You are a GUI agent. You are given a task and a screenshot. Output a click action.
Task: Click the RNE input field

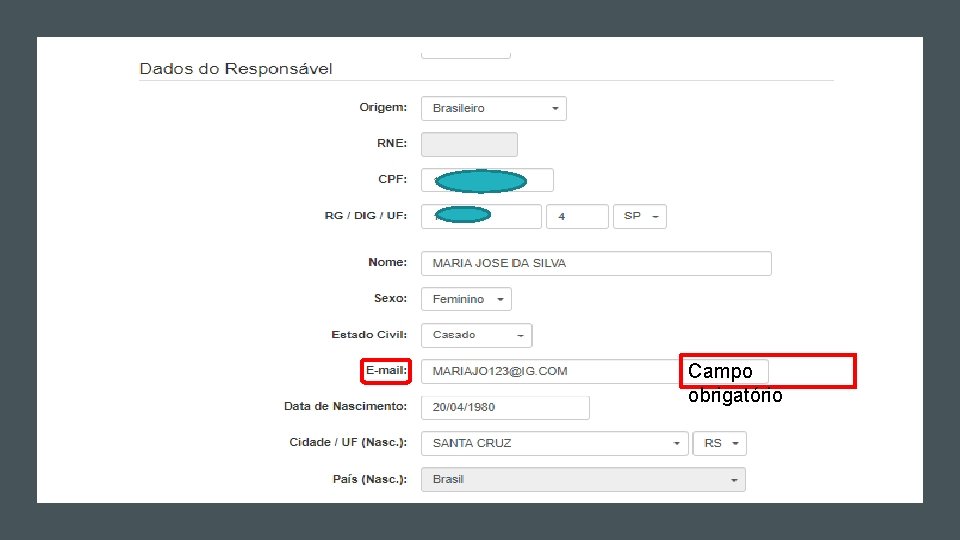click(x=469, y=144)
